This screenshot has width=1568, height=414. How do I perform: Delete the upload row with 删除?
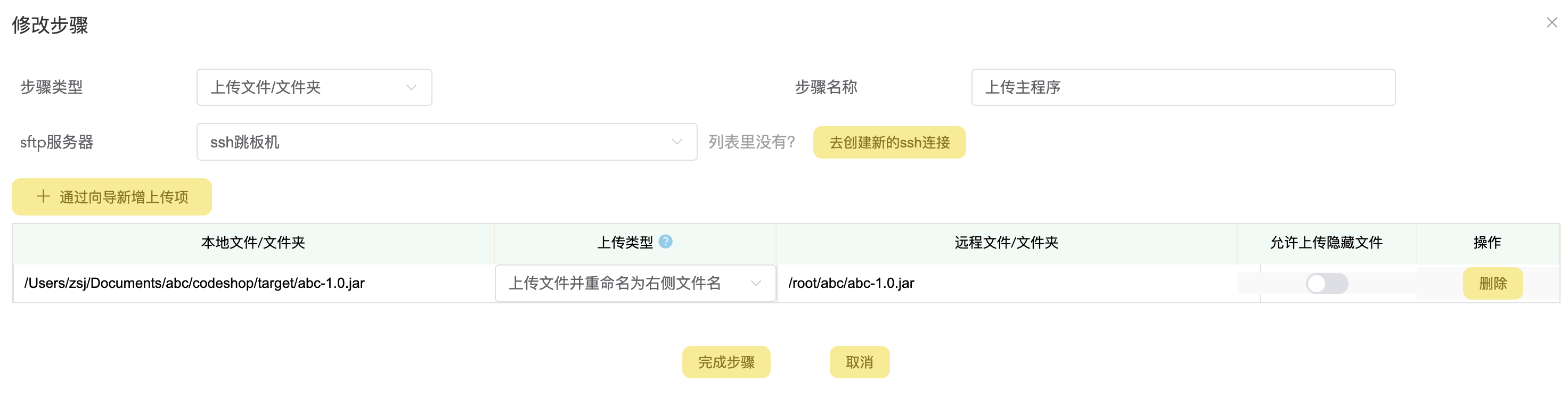click(1492, 283)
